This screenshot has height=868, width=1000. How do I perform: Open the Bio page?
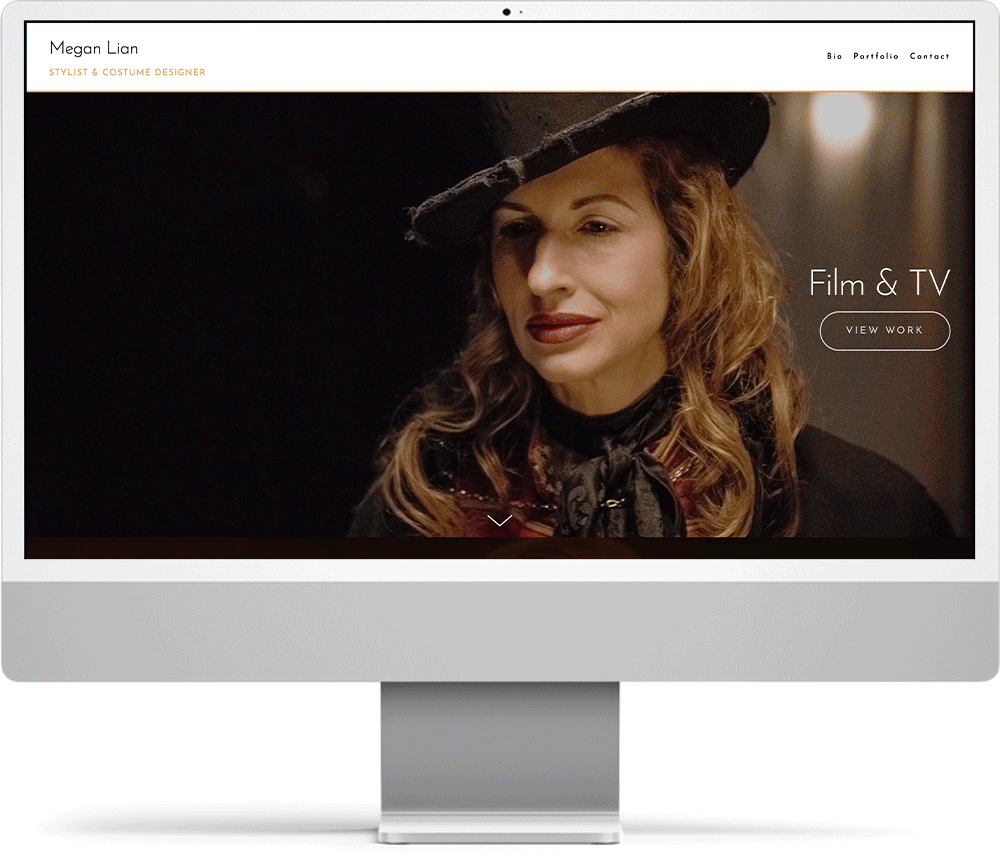click(834, 56)
